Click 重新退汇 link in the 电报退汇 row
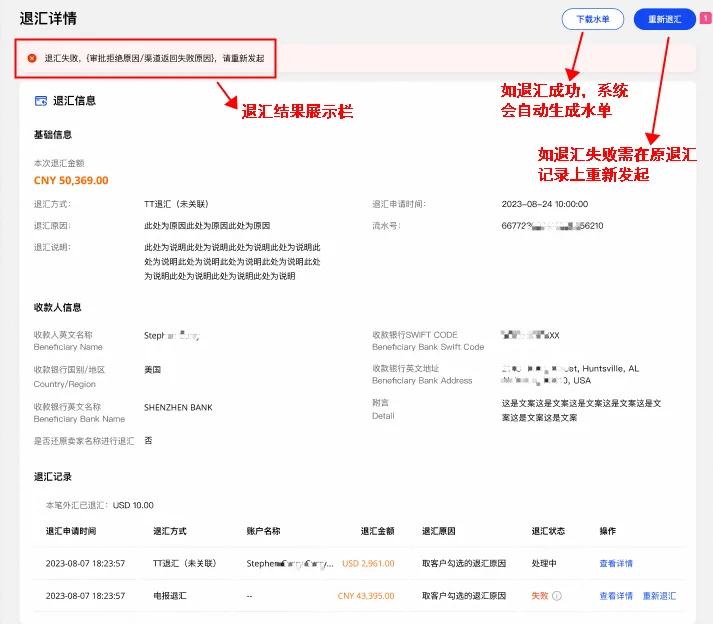This screenshot has height=624, width=713. pyautogui.click(x=659, y=596)
